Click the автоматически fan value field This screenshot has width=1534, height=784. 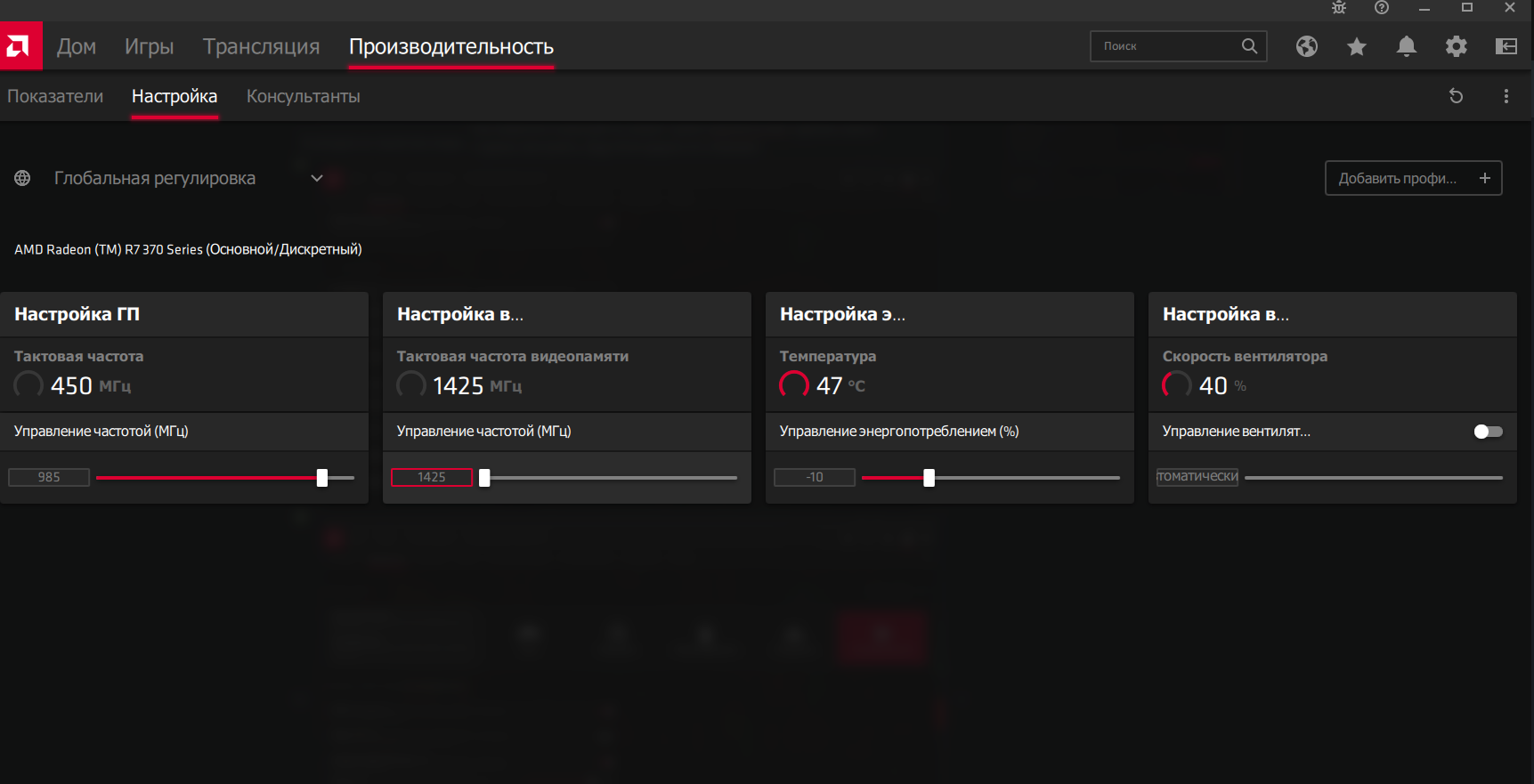click(1197, 477)
